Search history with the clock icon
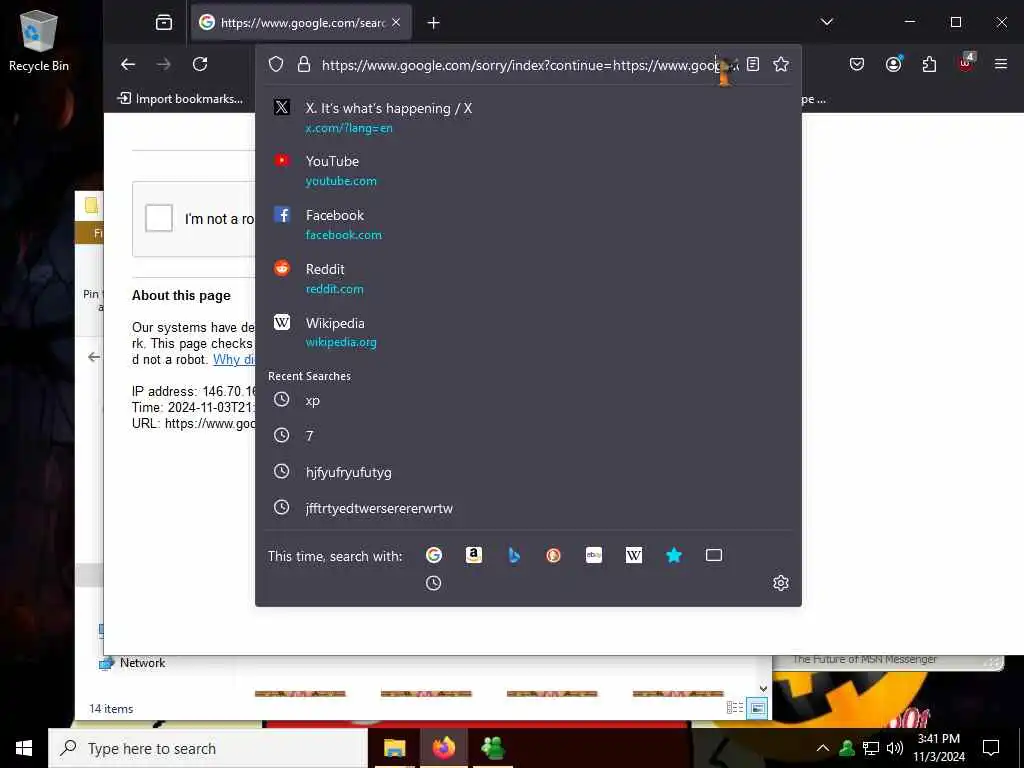1024x768 pixels. click(434, 583)
